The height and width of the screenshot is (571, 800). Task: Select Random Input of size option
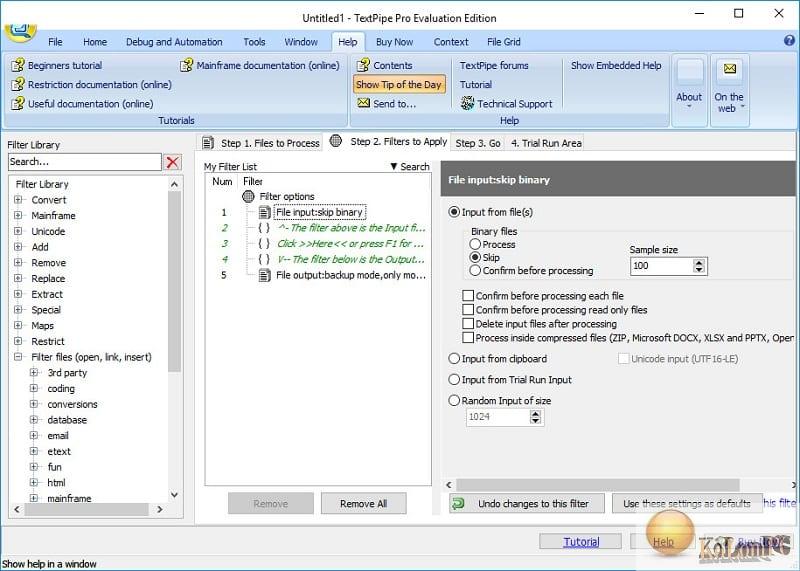[454, 401]
